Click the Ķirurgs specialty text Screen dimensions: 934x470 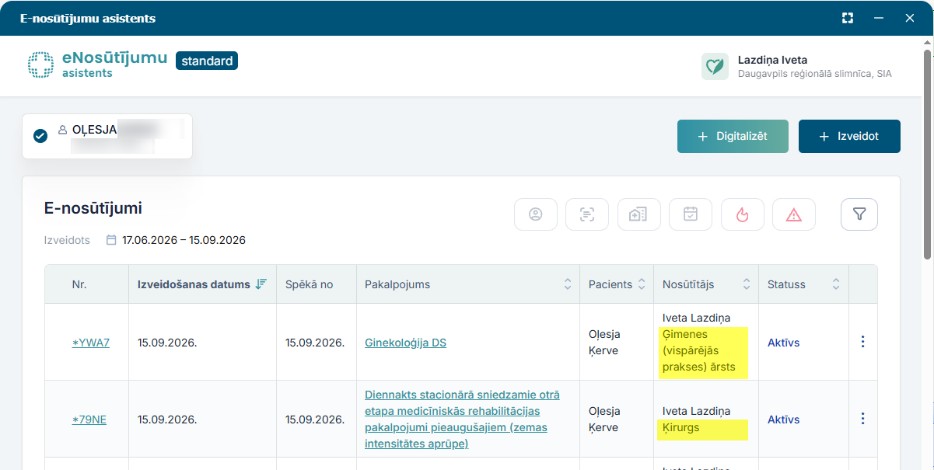(681, 428)
